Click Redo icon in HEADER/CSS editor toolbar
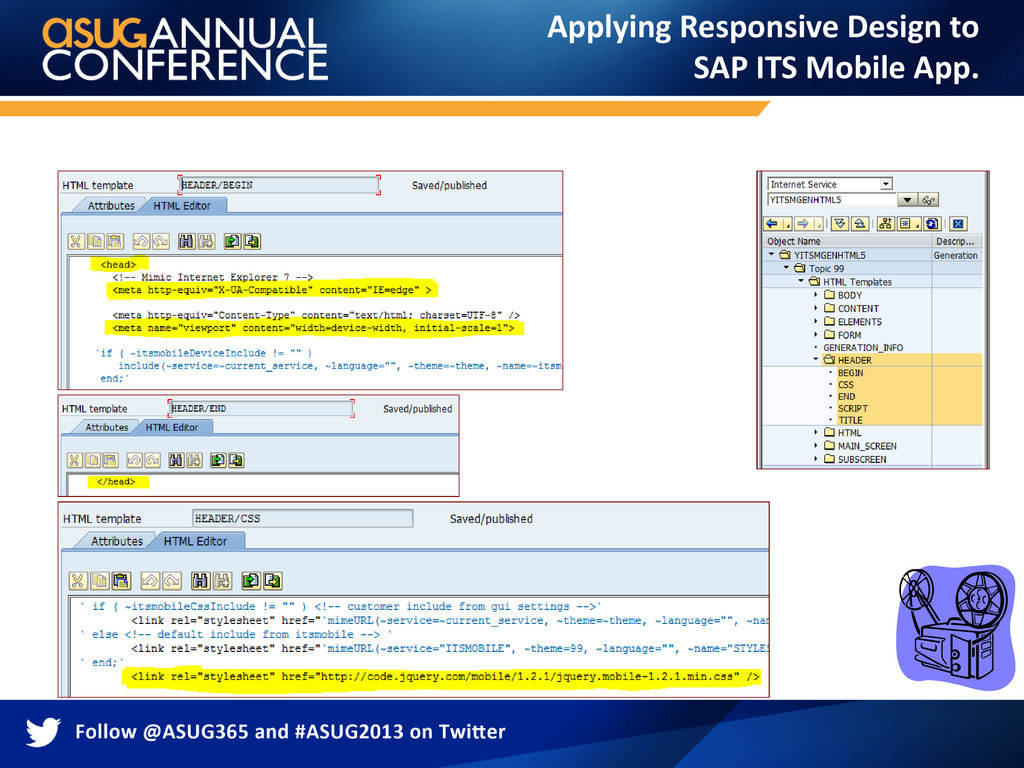The width and height of the screenshot is (1024, 768). coord(172,581)
